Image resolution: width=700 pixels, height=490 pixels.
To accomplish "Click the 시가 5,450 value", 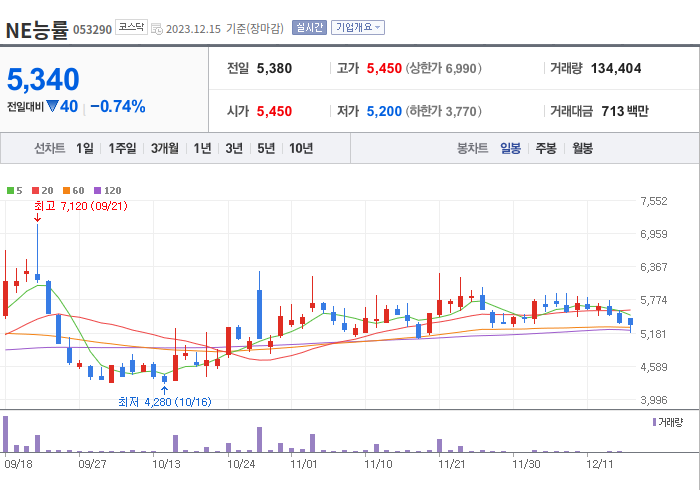I will [274, 111].
